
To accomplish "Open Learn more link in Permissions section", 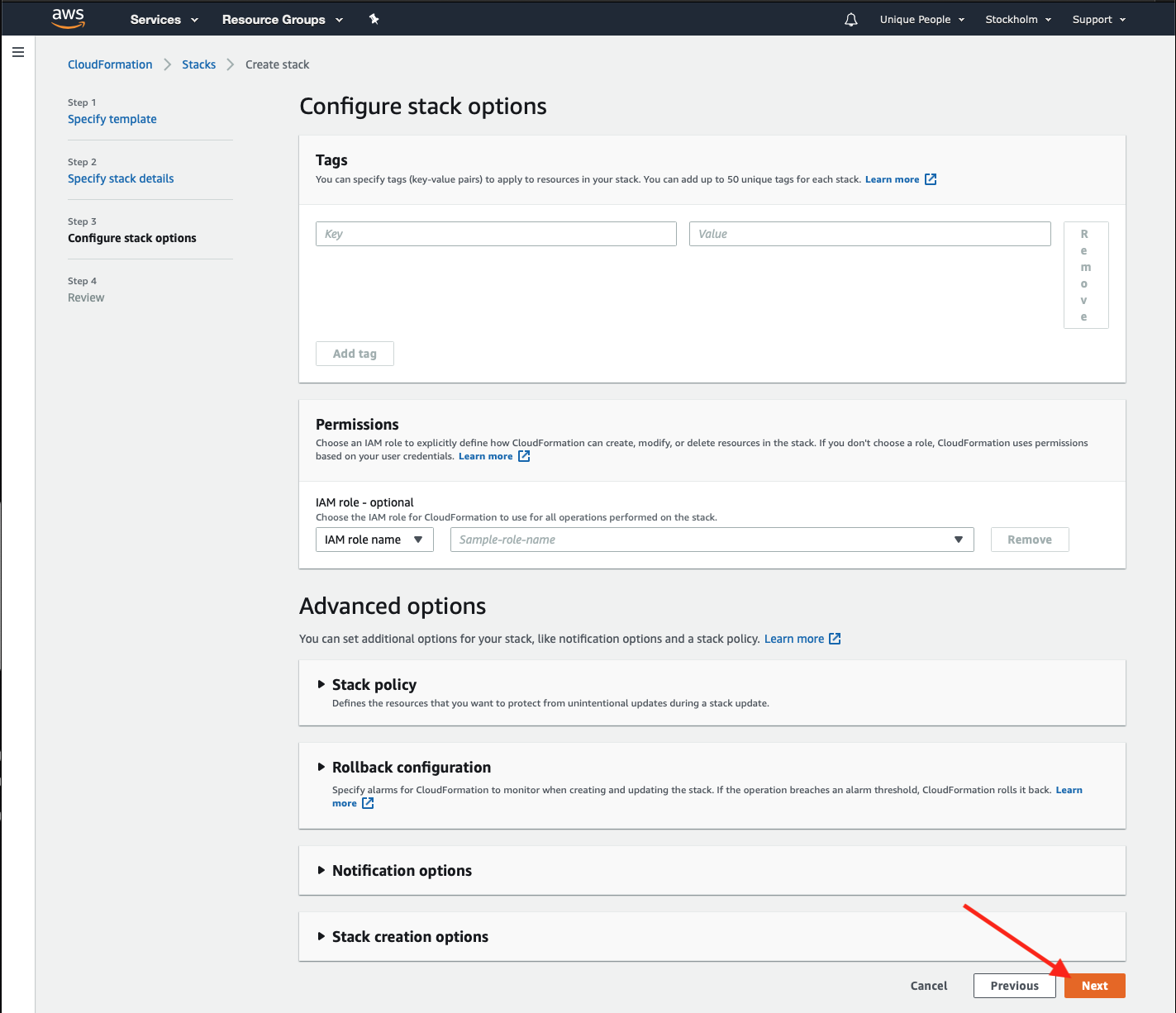I will (485, 456).
